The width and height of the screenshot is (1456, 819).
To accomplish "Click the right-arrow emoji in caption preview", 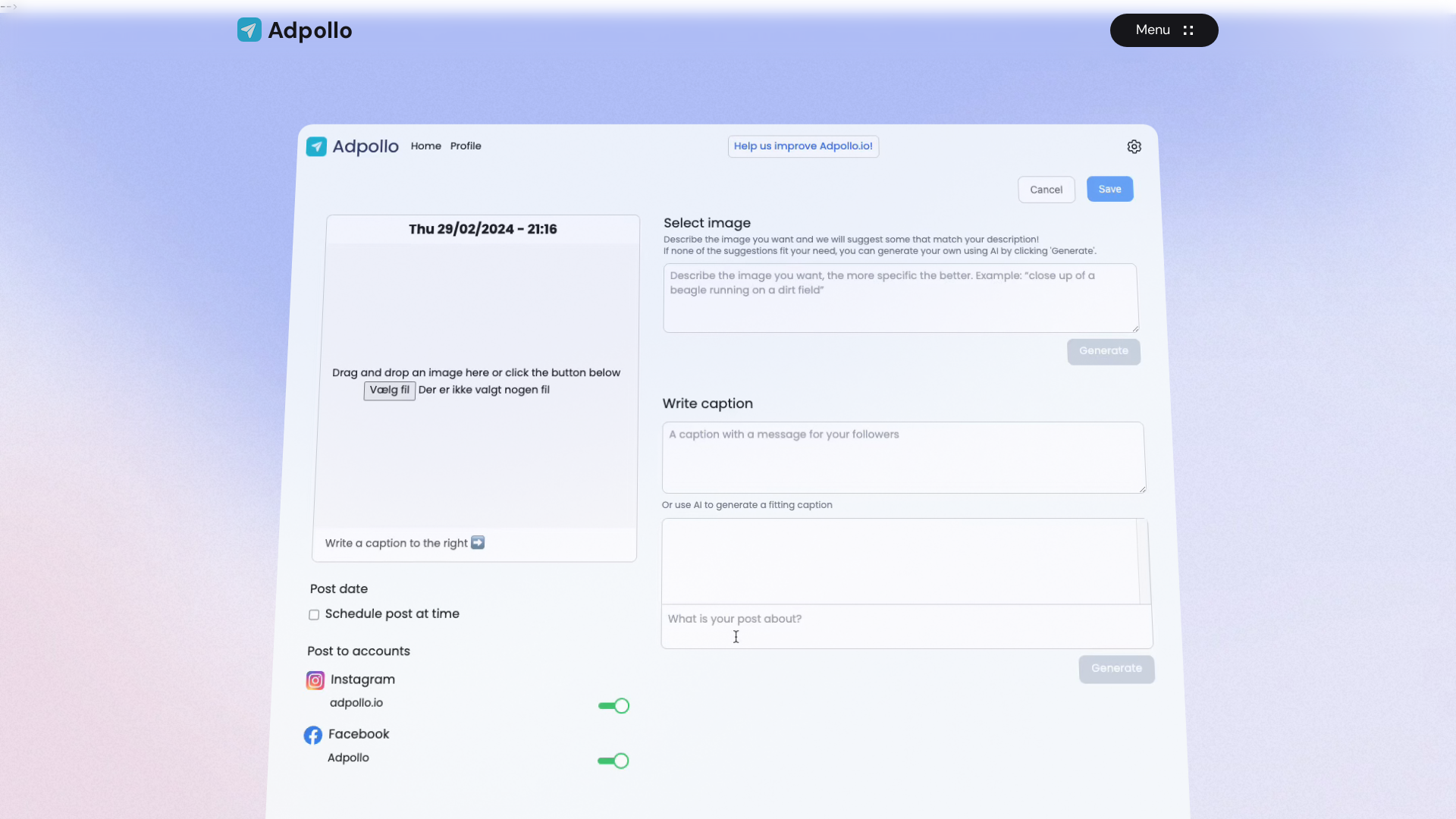I will pyautogui.click(x=478, y=542).
